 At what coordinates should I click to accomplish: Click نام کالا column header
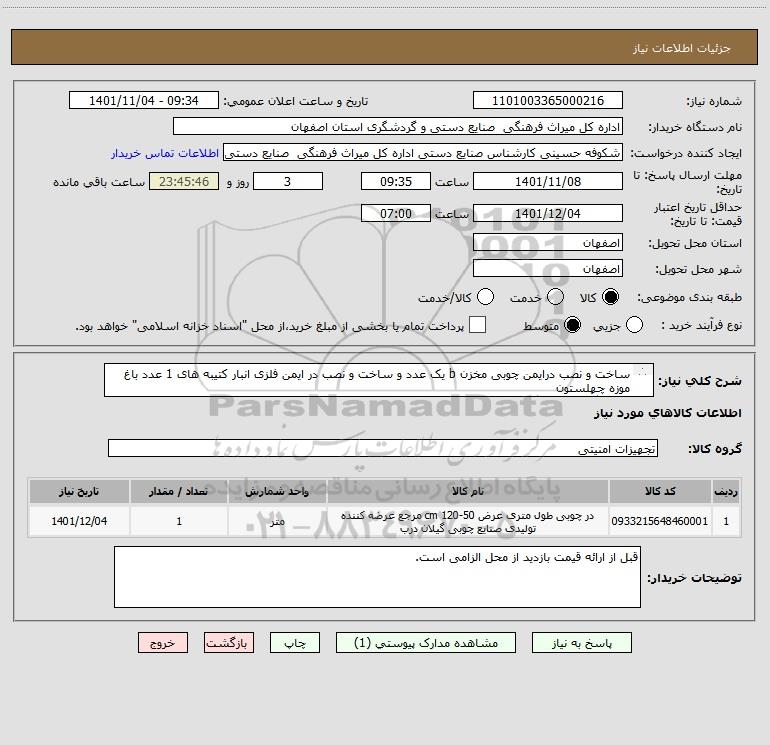pyautogui.click(x=468, y=491)
